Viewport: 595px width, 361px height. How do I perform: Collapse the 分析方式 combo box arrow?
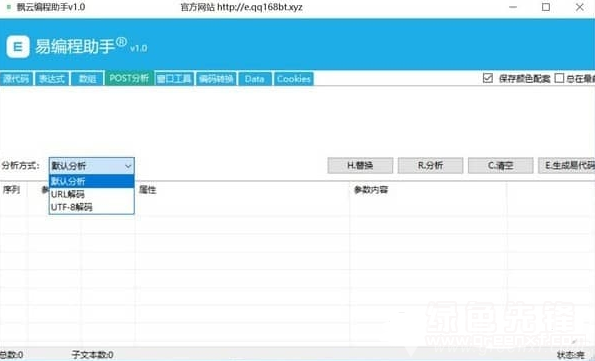pyautogui.click(x=128, y=166)
